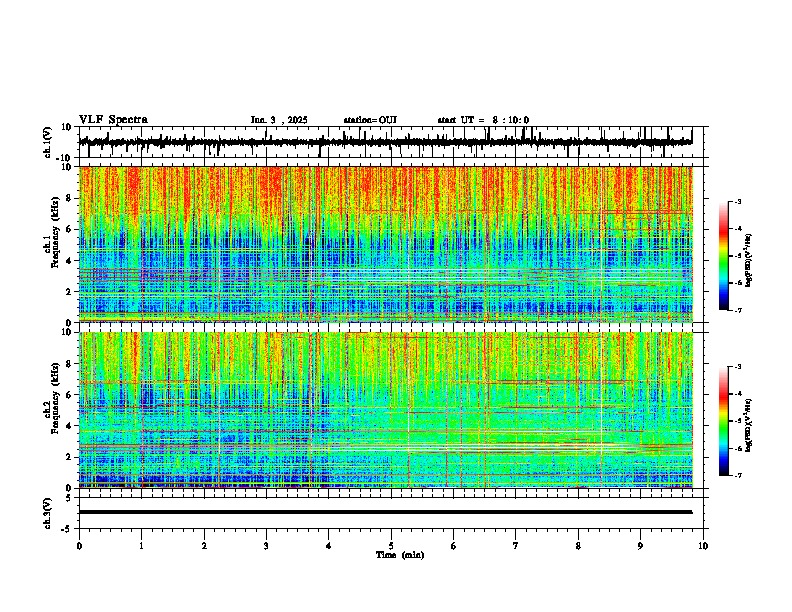
Task: Click the "-7" label on ch.2 colorbar
Action: (x=738, y=475)
